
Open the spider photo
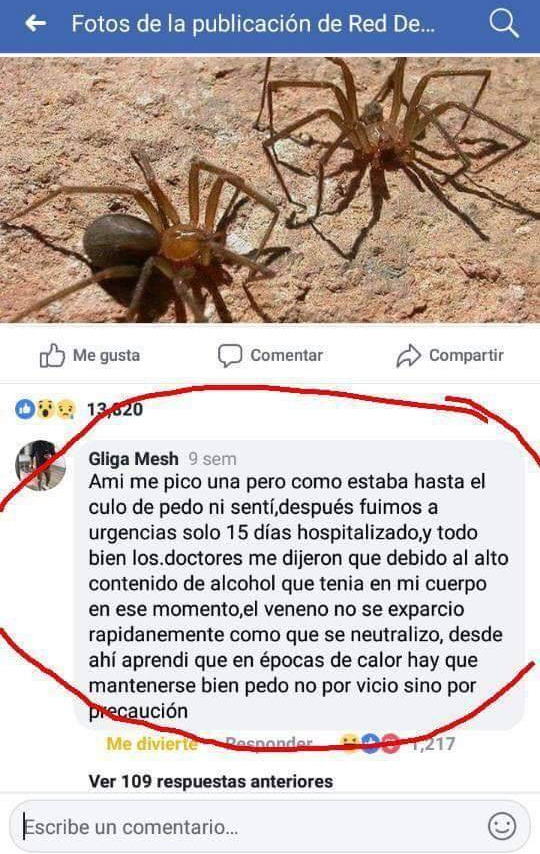pyautogui.click(x=270, y=189)
